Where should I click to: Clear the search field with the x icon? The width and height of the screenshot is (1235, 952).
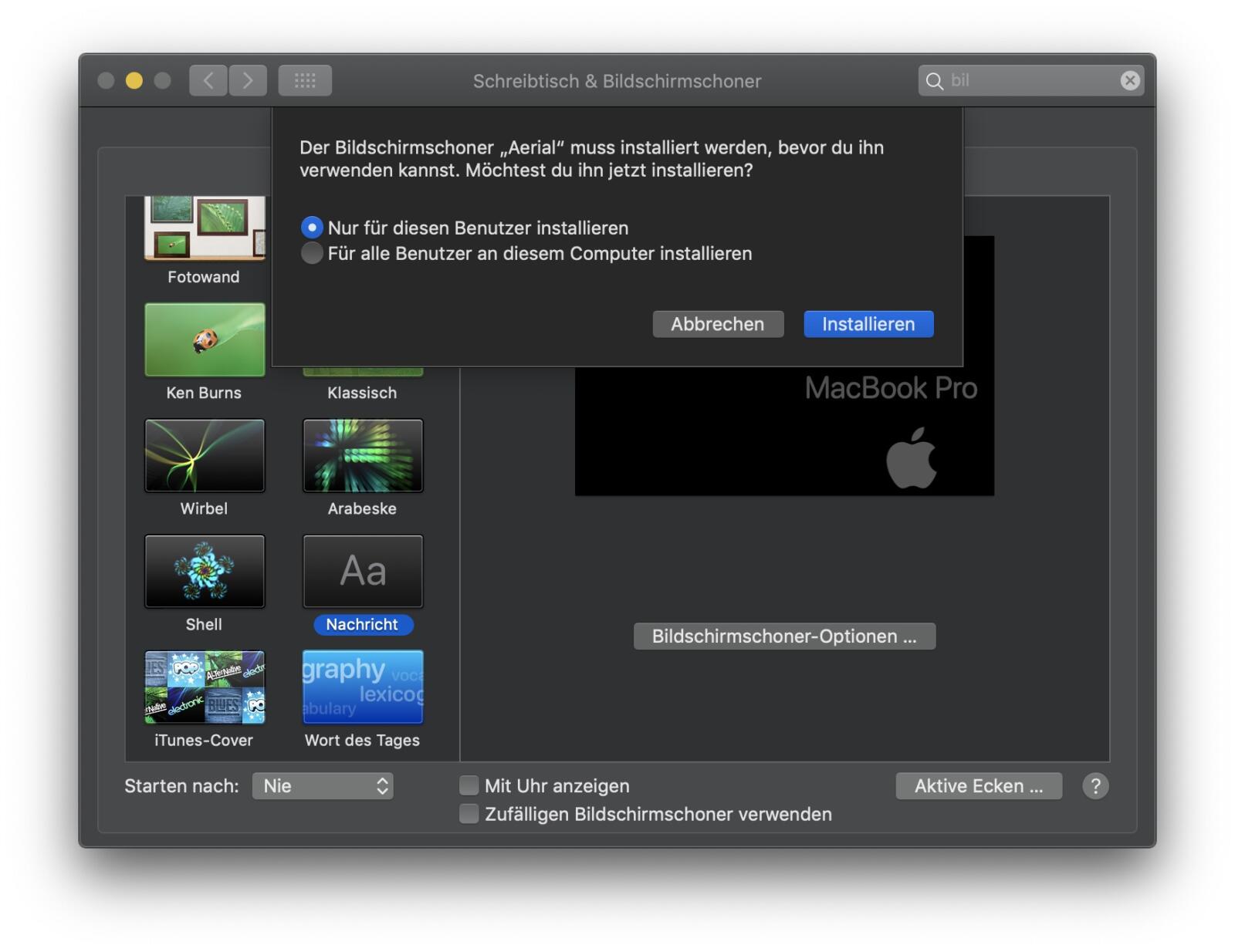pos(1130,80)
